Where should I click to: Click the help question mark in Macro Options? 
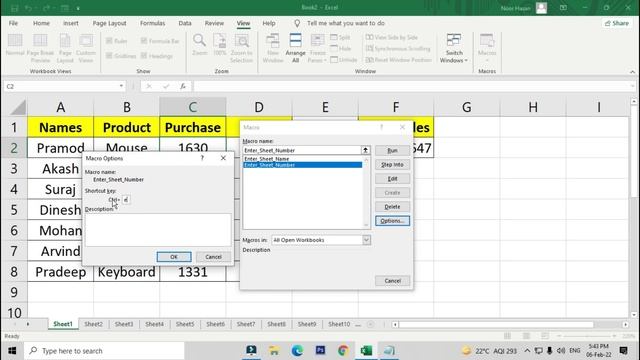202,158
